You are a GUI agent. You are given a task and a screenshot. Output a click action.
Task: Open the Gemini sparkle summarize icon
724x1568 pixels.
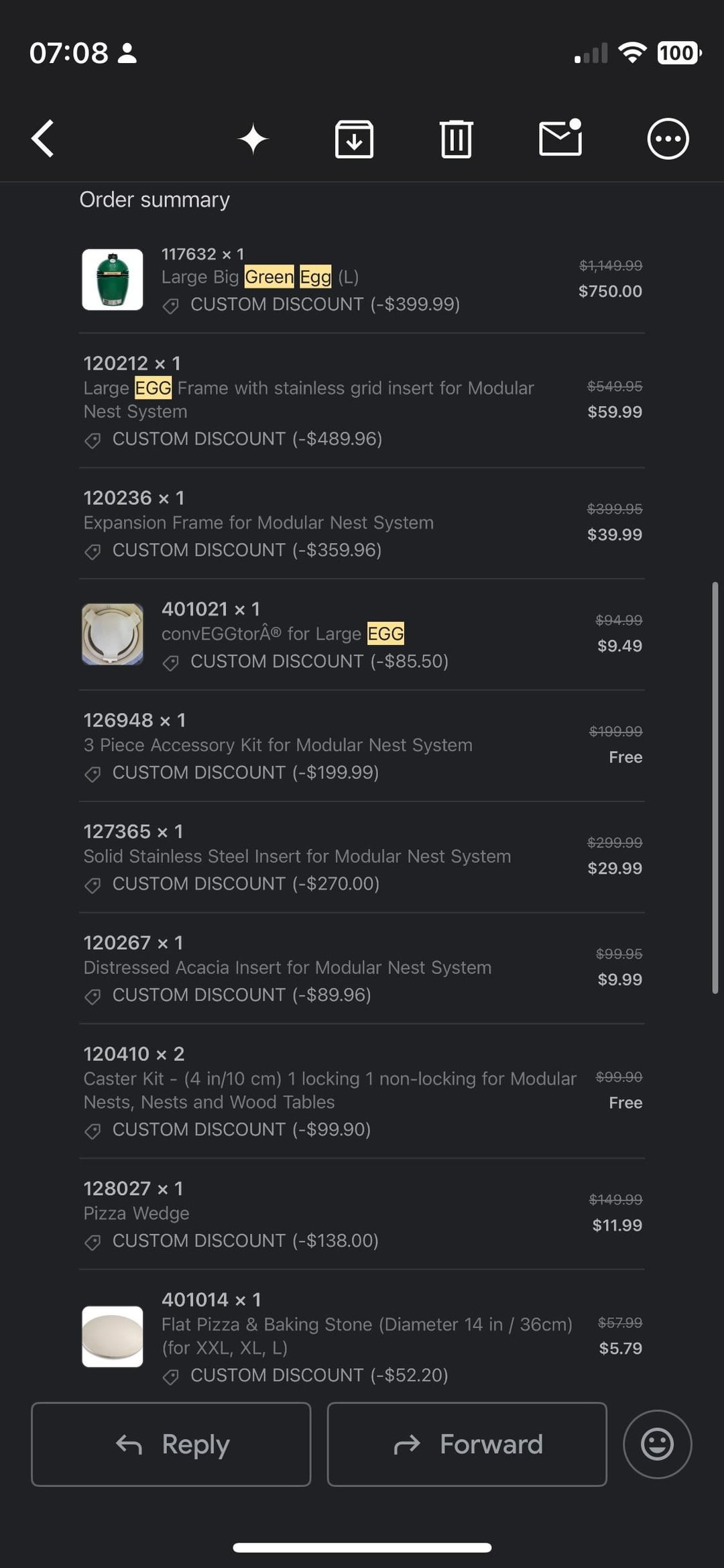pyautogui.click(x=253, y=139)
